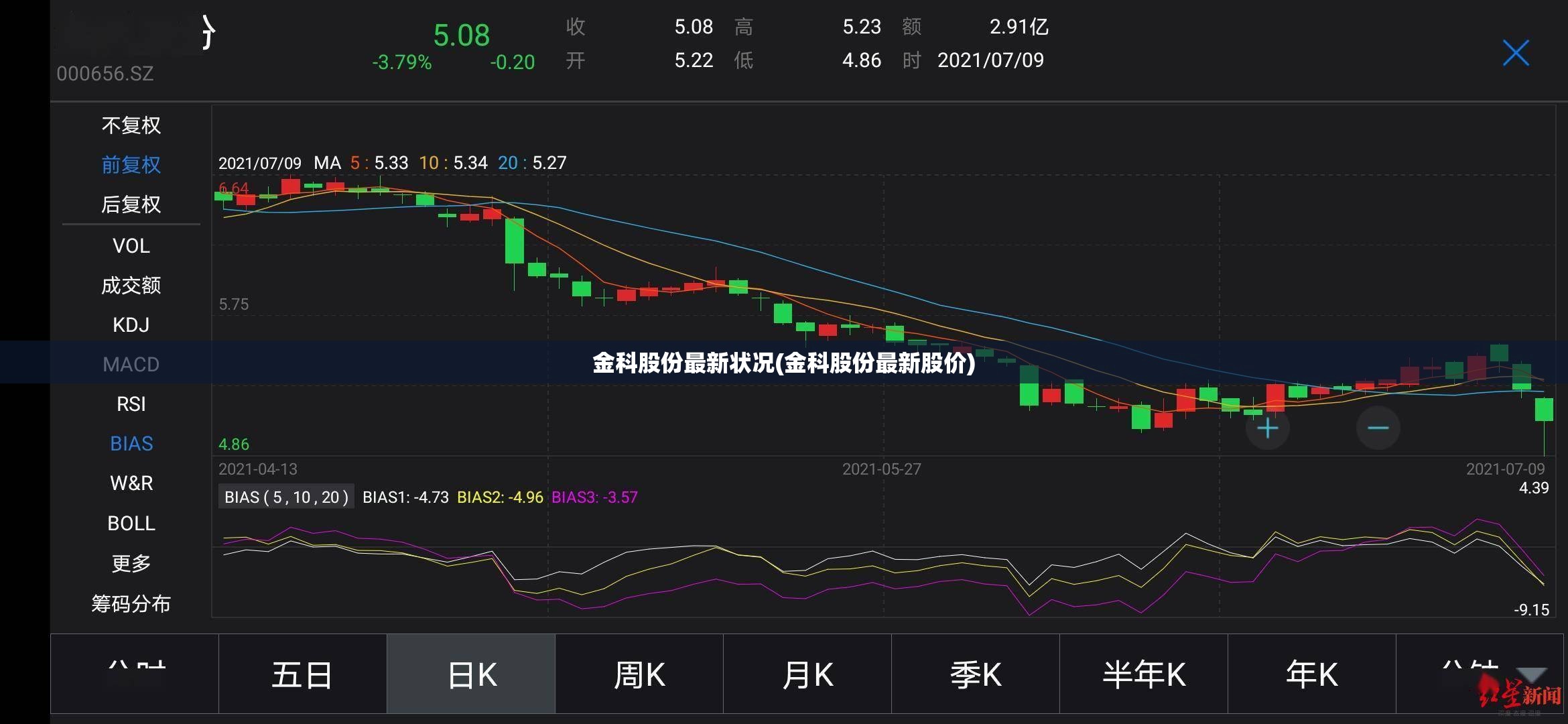
Task: Show the RSI indicator
Action: click(x=131, y=404)
